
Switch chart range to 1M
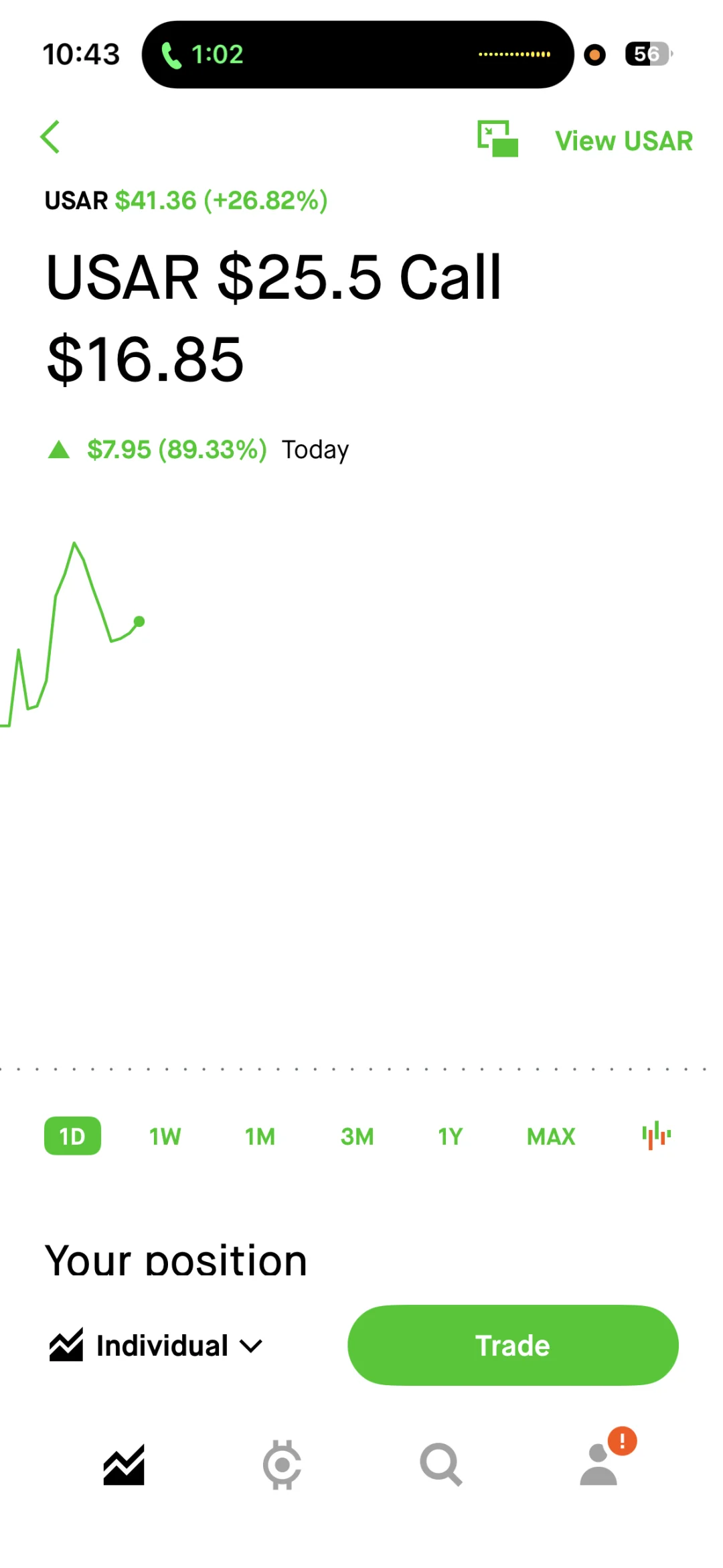(260, 1136)
